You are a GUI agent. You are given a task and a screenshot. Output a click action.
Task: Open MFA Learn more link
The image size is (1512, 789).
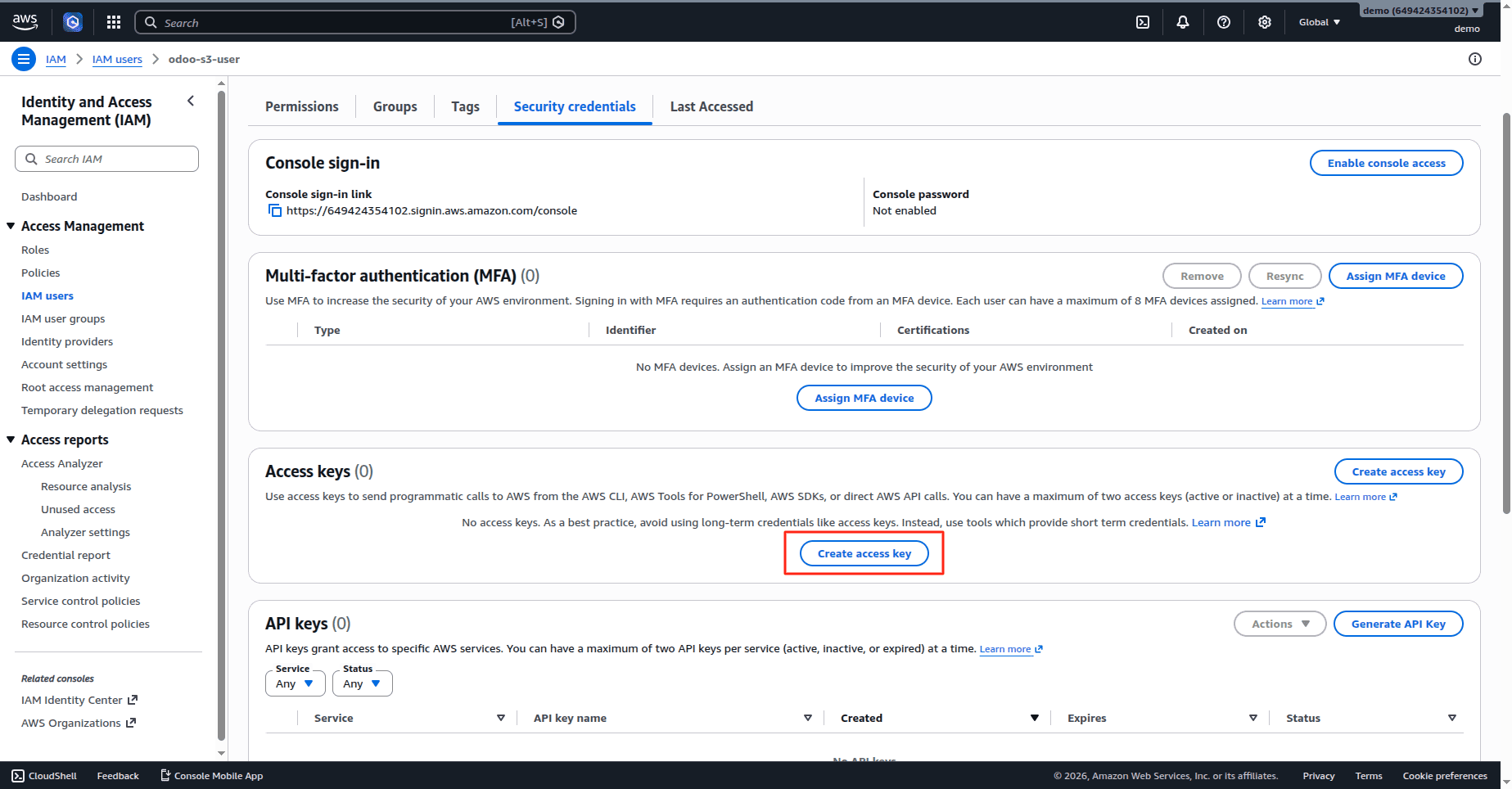click(x=1293, y=301)
